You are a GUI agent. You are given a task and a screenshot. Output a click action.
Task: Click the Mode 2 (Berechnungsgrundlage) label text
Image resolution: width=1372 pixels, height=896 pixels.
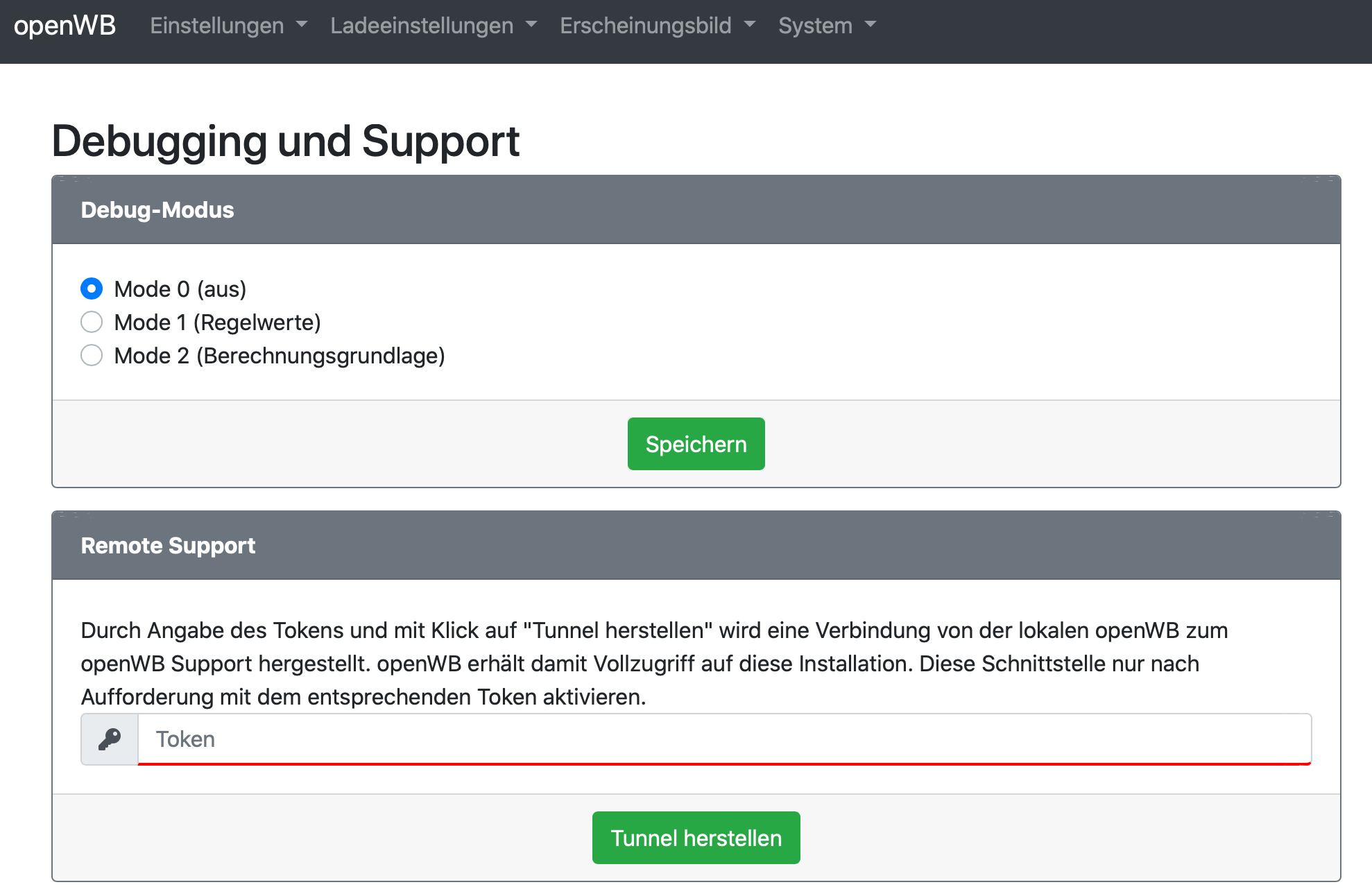pos(279,356)
